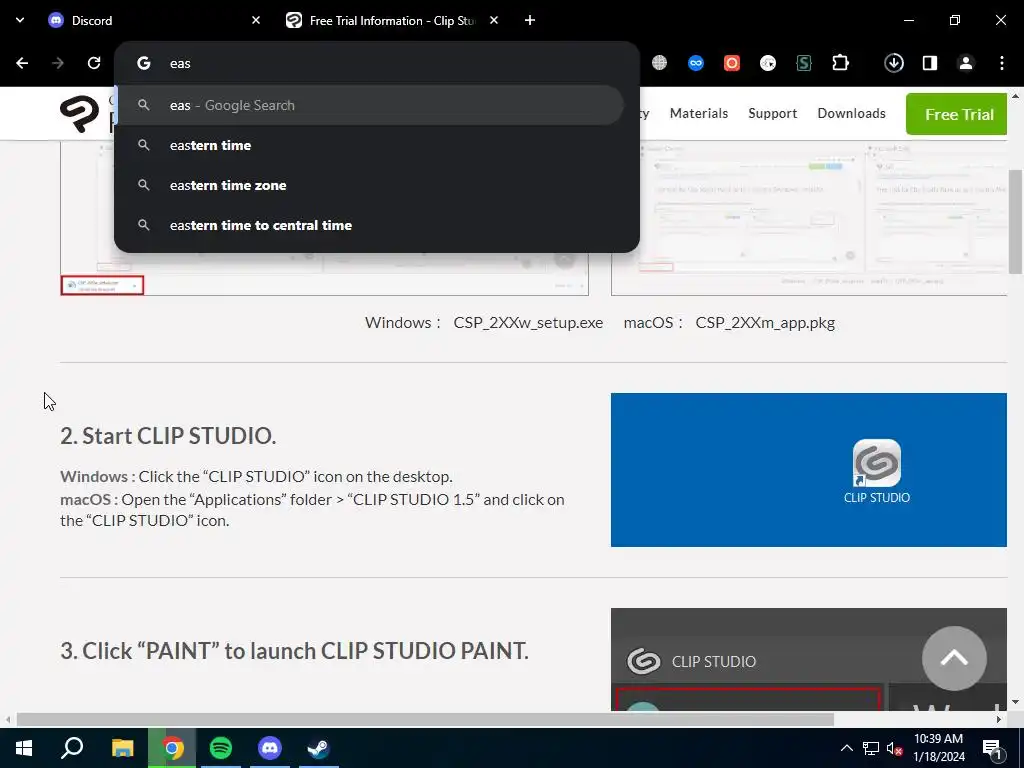Click the network icon in system tray

coord(871,748)
